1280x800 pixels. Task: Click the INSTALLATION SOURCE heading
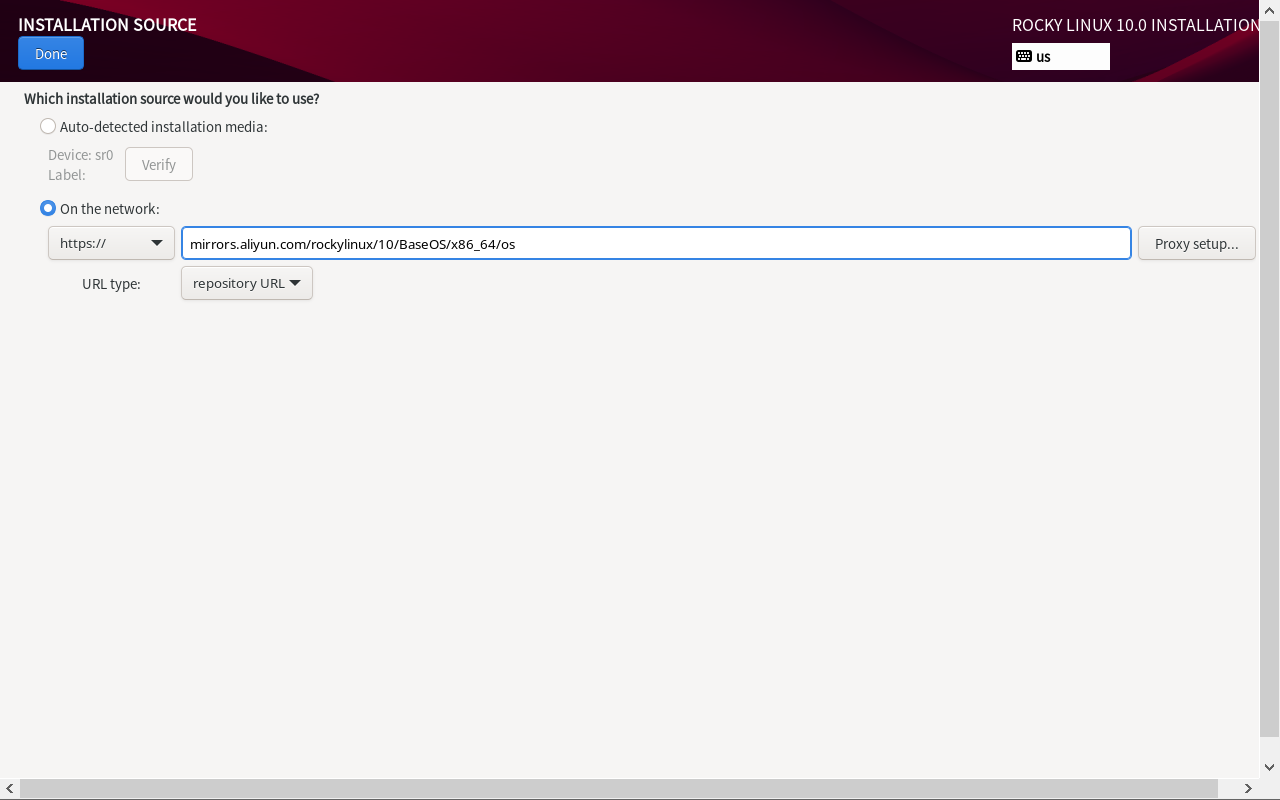pyautogui.click(x=107, y=25)
